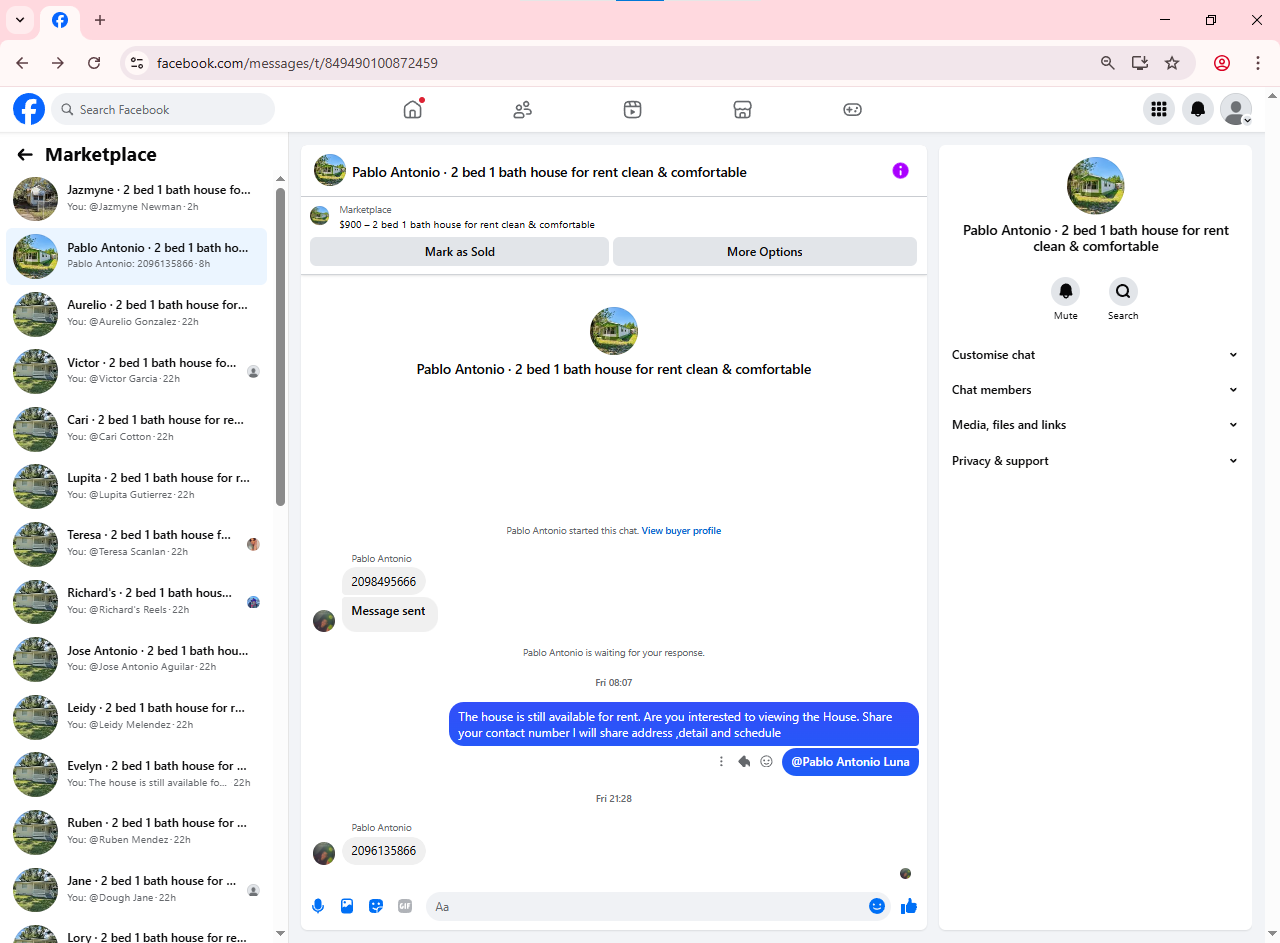Choose a sticker from the composer
1280x943 pixels.
pos(376,906)
